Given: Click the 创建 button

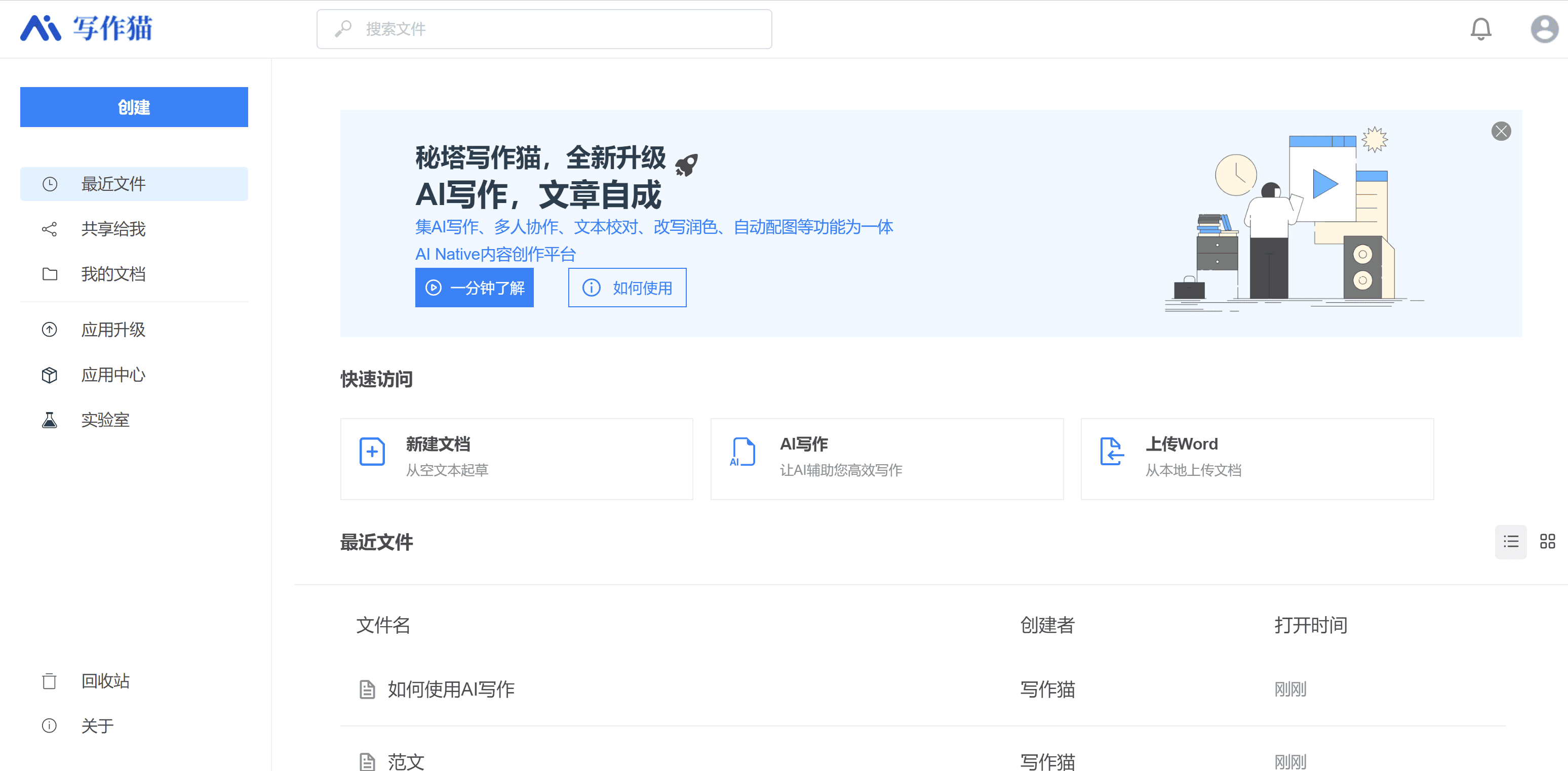Looking at the screenshot, I should [x=134, y=107].
